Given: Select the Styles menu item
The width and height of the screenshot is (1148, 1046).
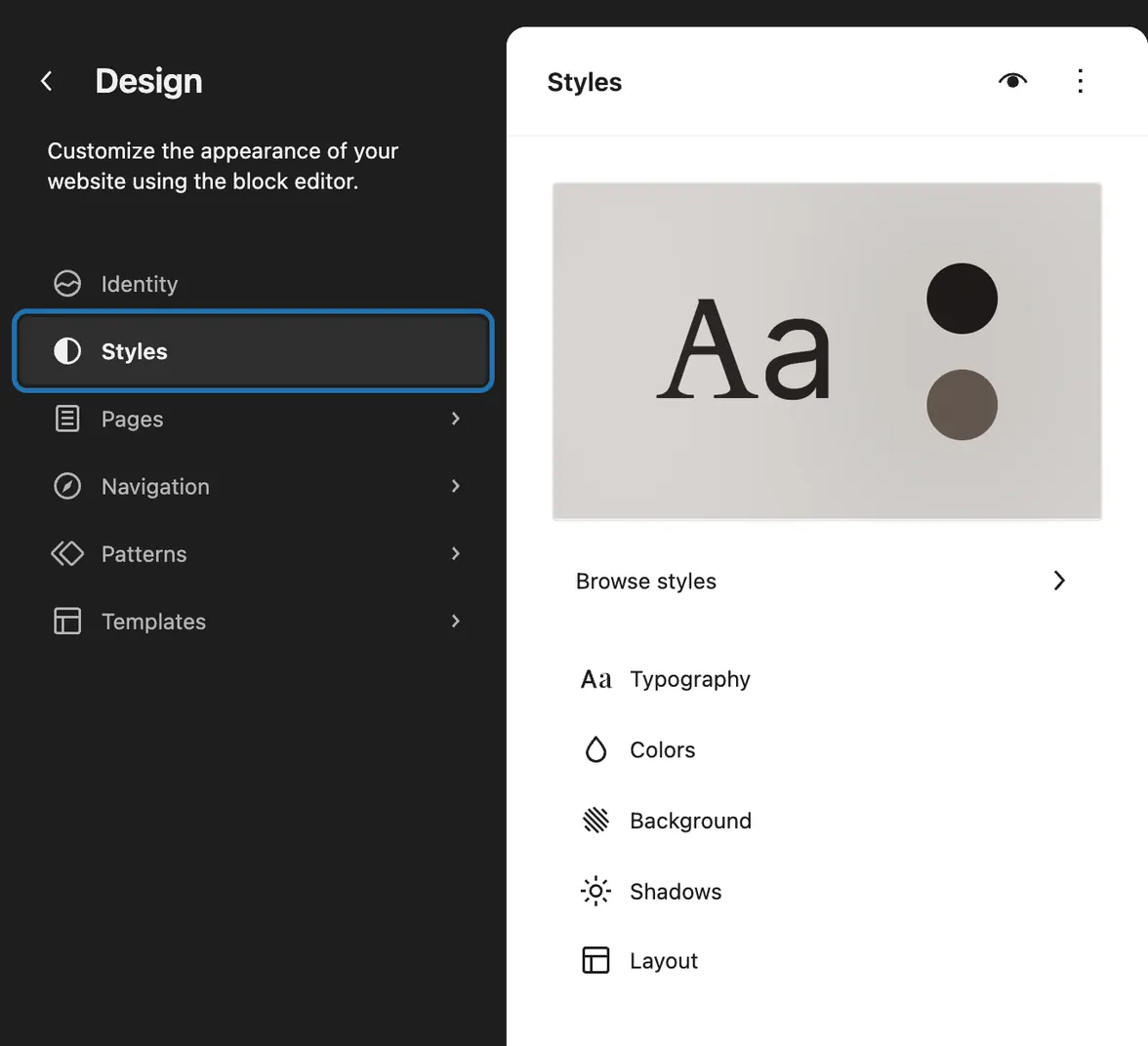Looking at the screenshot, I should pyautogui.click(x=254, y=351).
